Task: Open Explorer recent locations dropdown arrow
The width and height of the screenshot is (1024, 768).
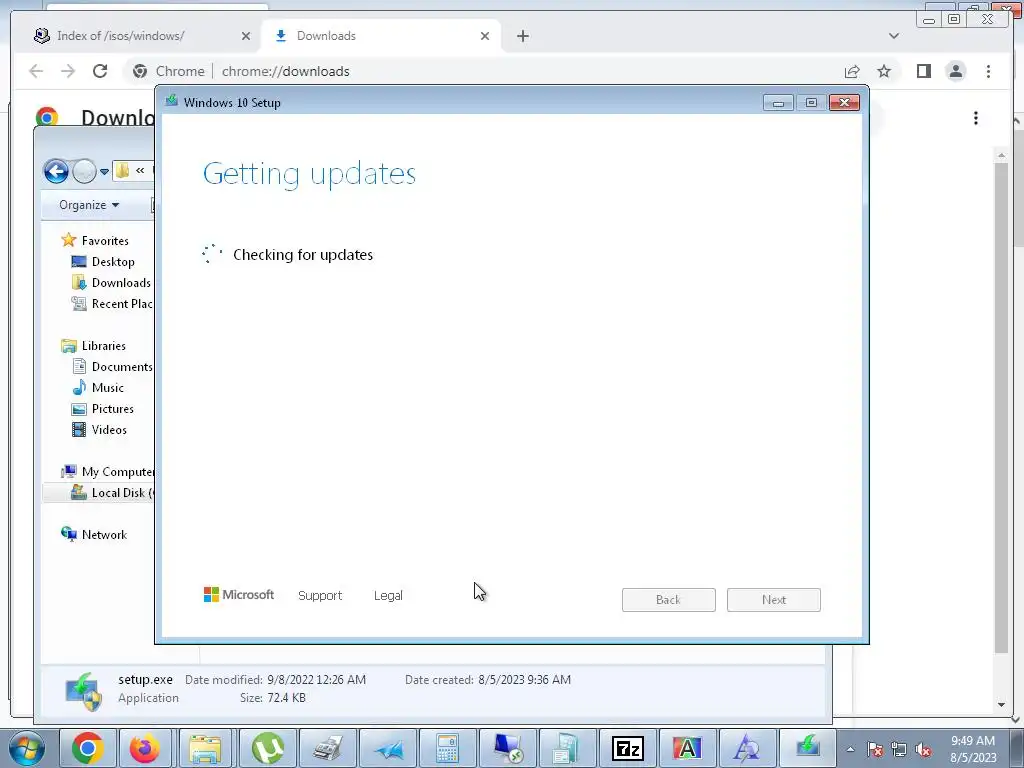Action: click(x=104, y=172)
